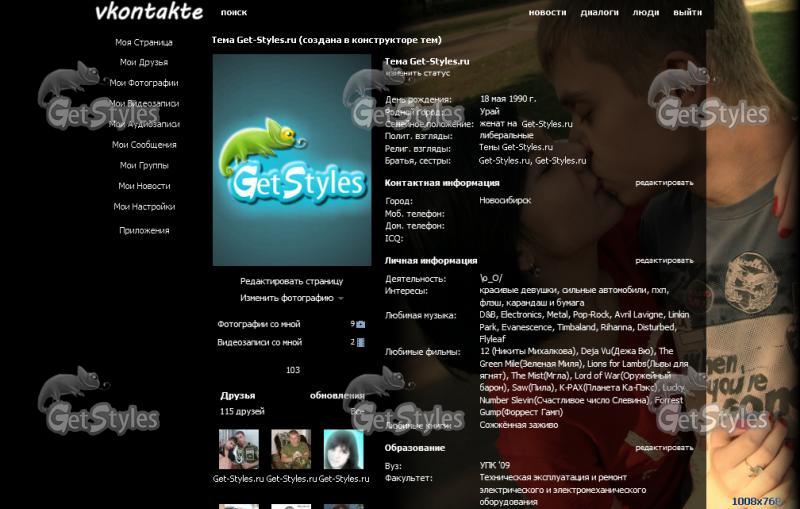
Task: Go to Моя Страница
Action: pos(144,42)
